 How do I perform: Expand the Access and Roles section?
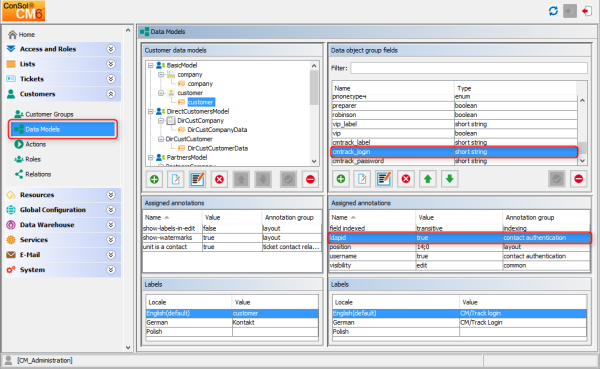coord(111,49)
